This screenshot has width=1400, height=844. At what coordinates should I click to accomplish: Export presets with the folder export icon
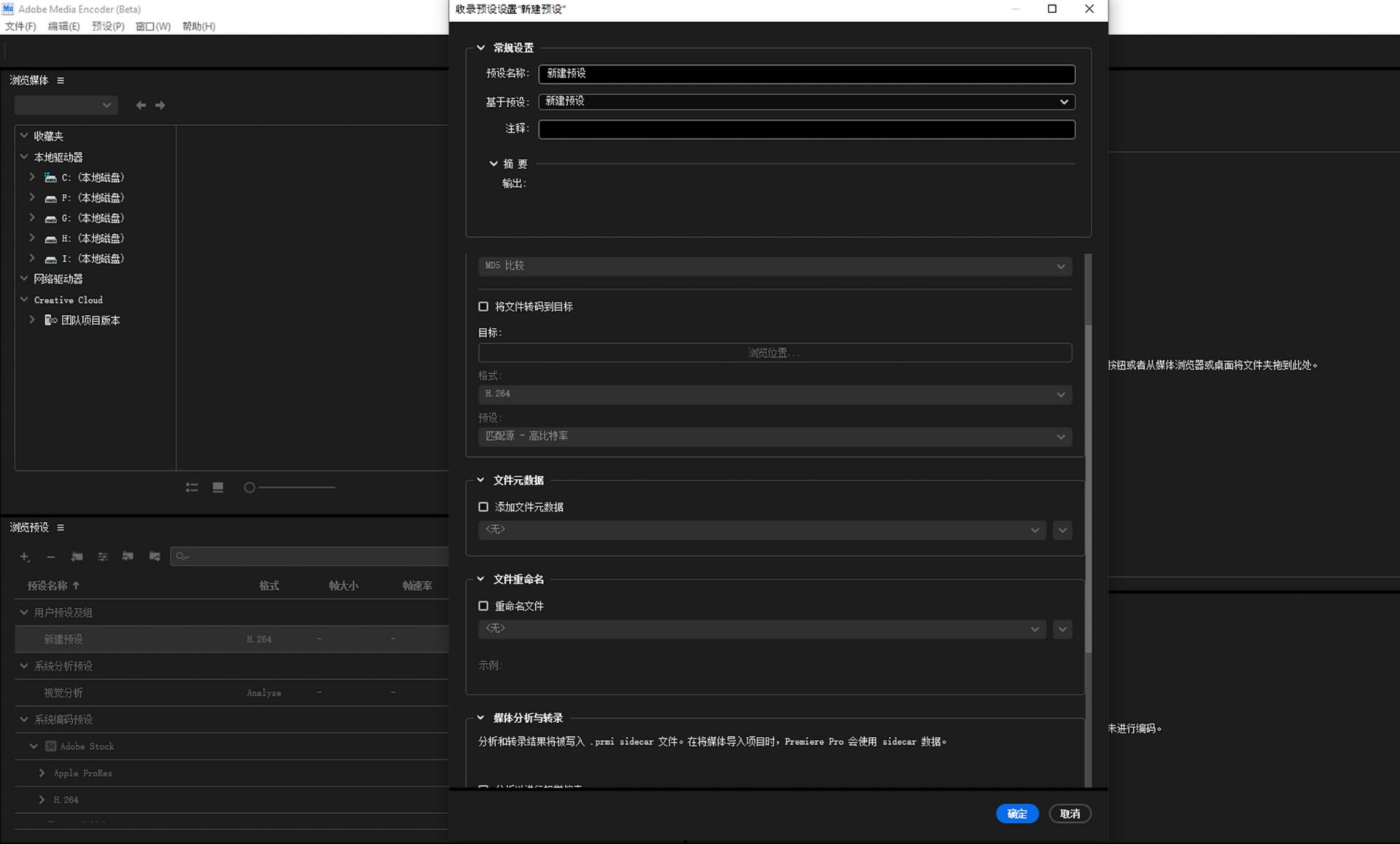(x=155, y=557)
